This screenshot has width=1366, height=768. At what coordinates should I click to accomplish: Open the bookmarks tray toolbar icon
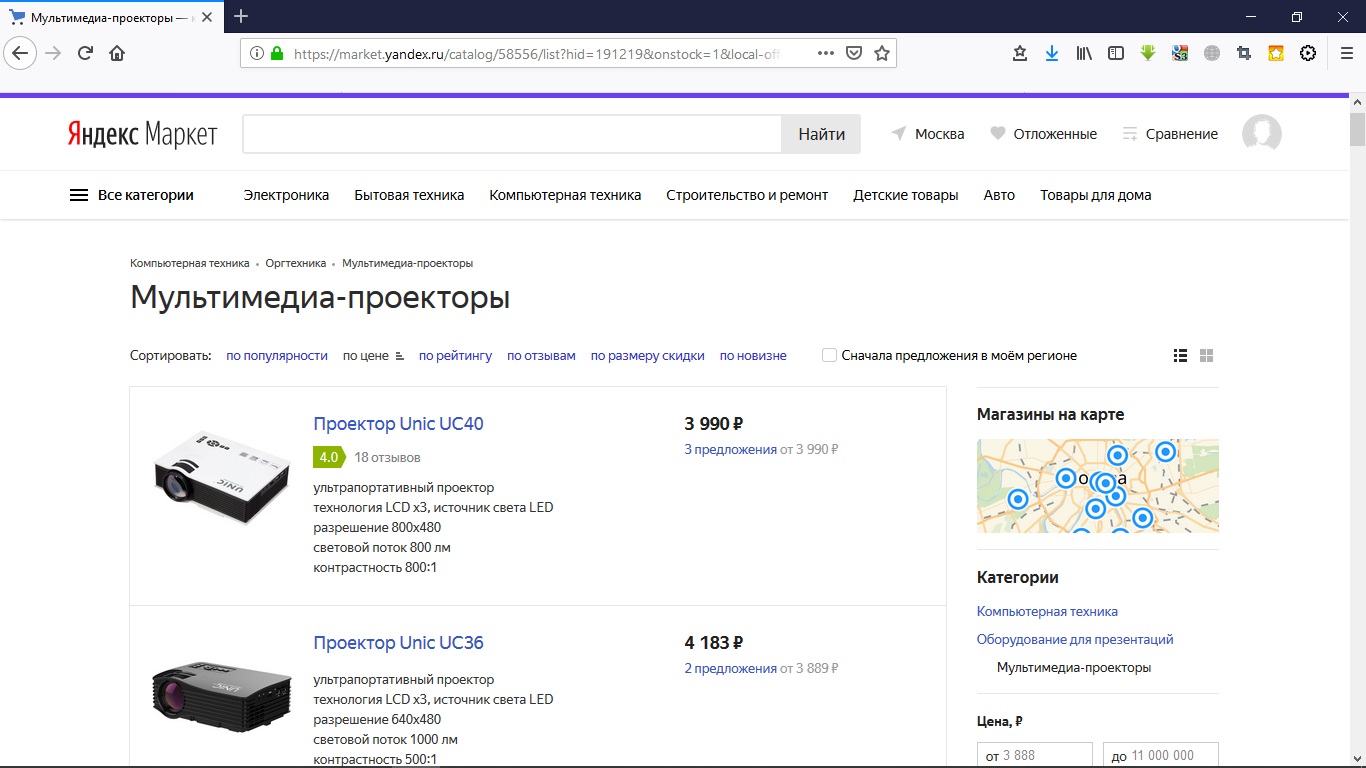click(x=1020, y=53)
